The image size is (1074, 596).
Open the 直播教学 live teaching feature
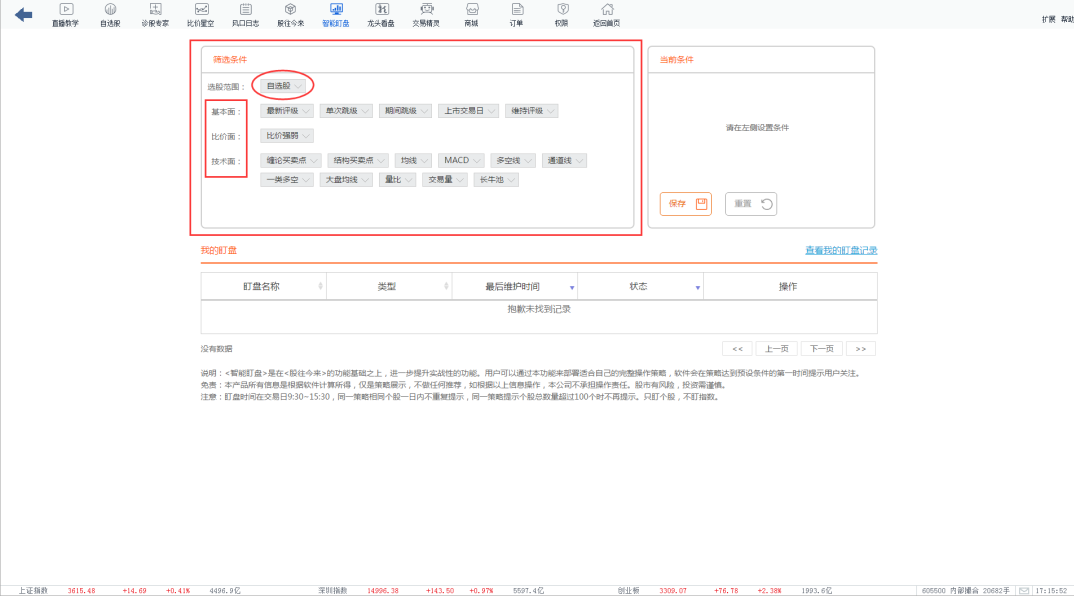coord(66,14)
